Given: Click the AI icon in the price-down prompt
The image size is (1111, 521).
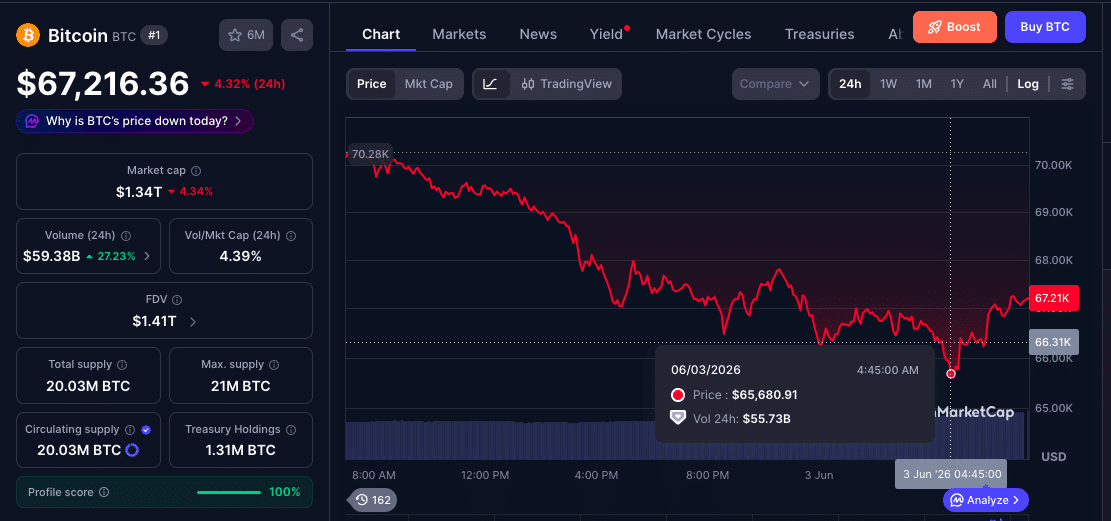Looking at the screenshot, I should [32, 121].
